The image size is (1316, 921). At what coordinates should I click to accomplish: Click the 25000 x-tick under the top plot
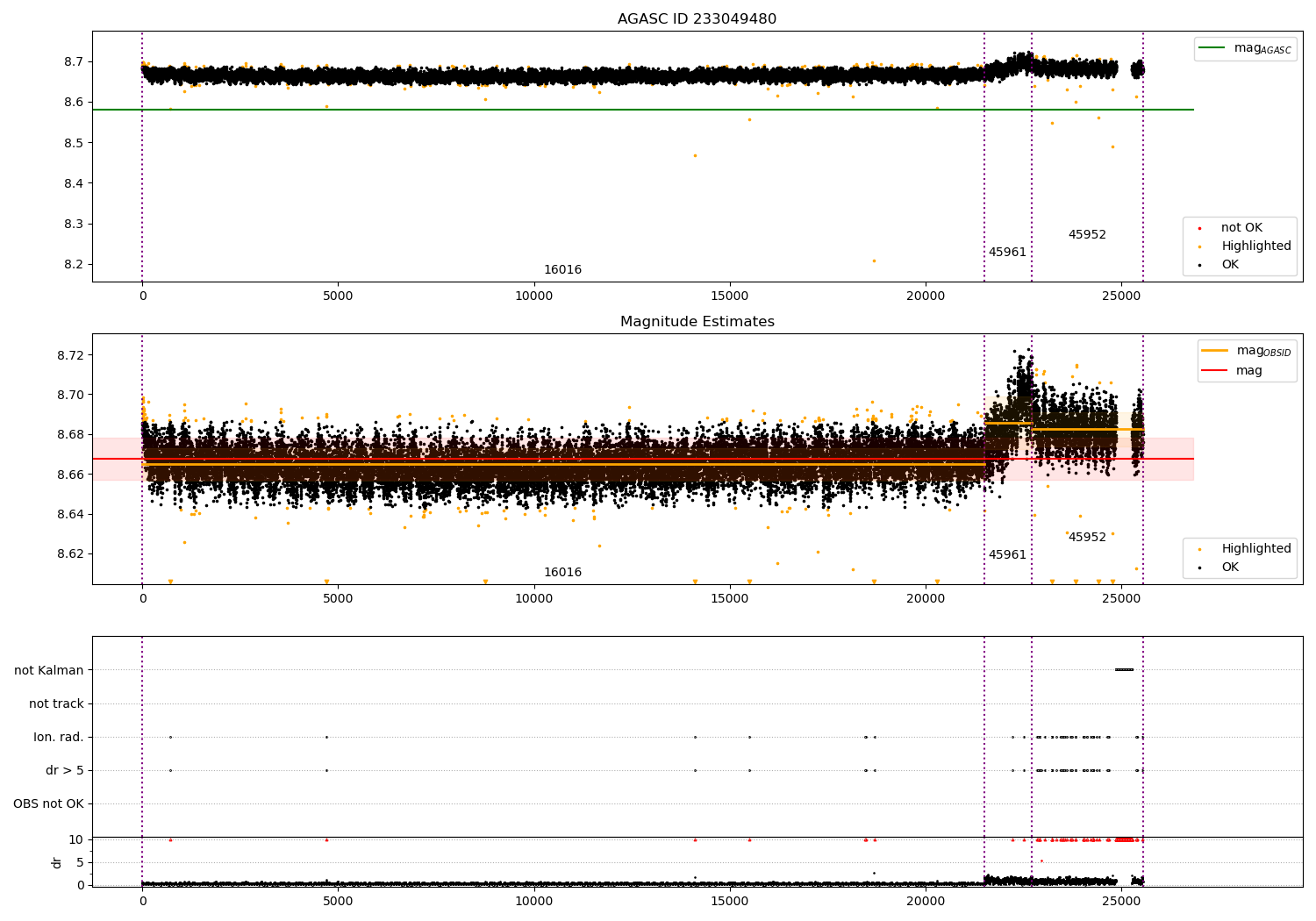pos(1121,296)
